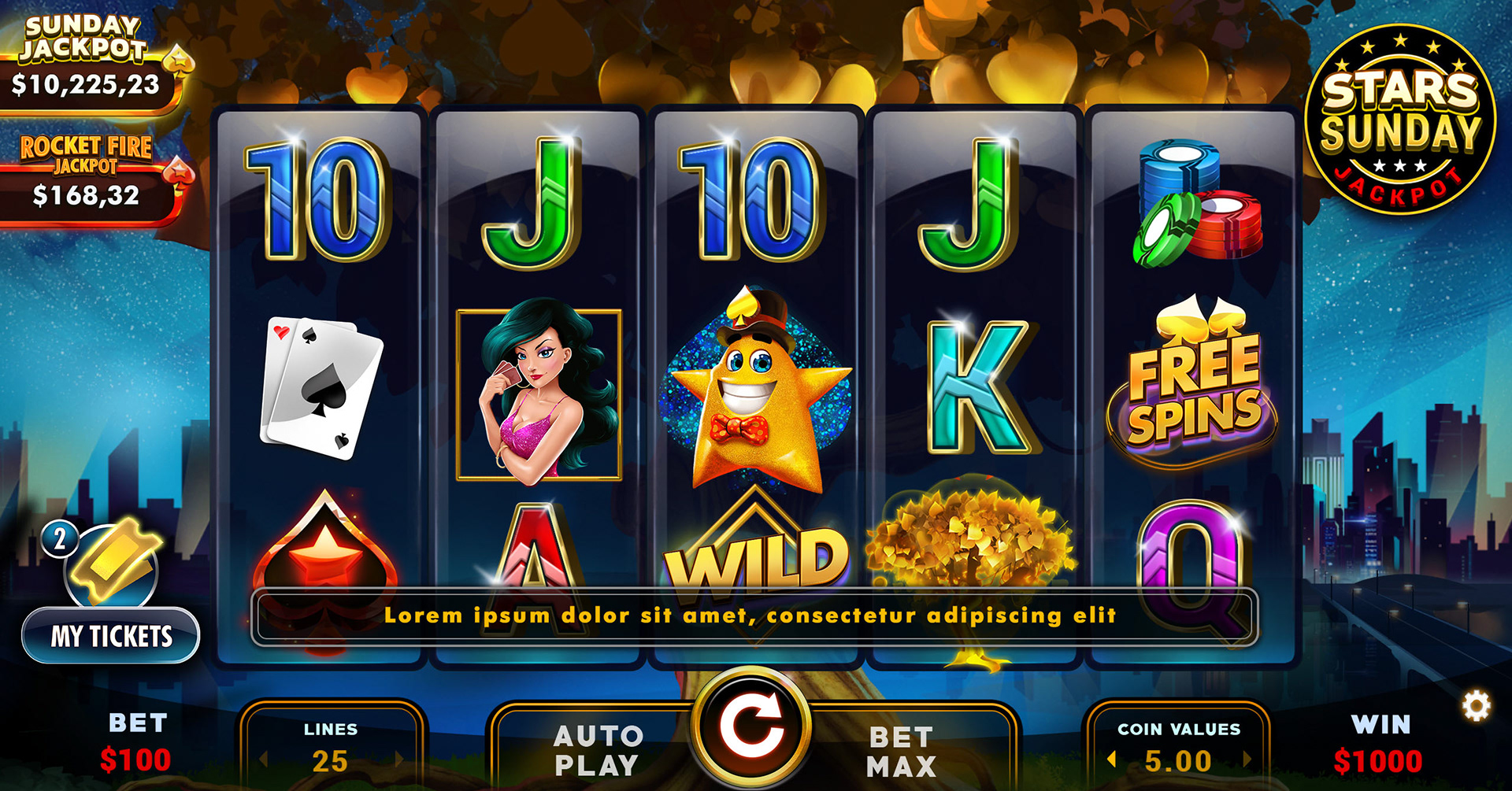Increase the lines count with right arrow
This screenshot has width=1512, height=791.
[398, 760]
